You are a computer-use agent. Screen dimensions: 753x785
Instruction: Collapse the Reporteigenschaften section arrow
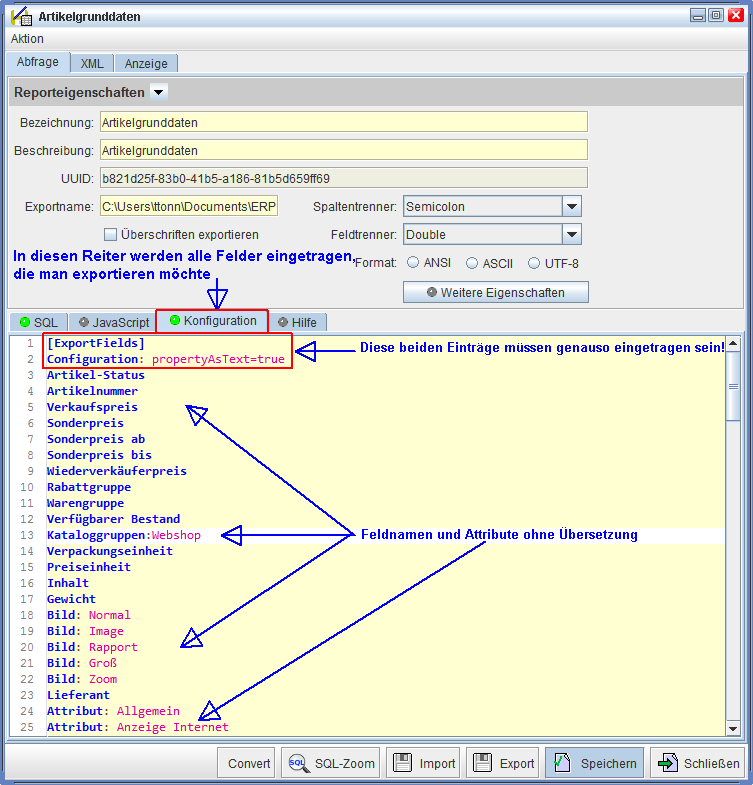(x=159, y=92)
